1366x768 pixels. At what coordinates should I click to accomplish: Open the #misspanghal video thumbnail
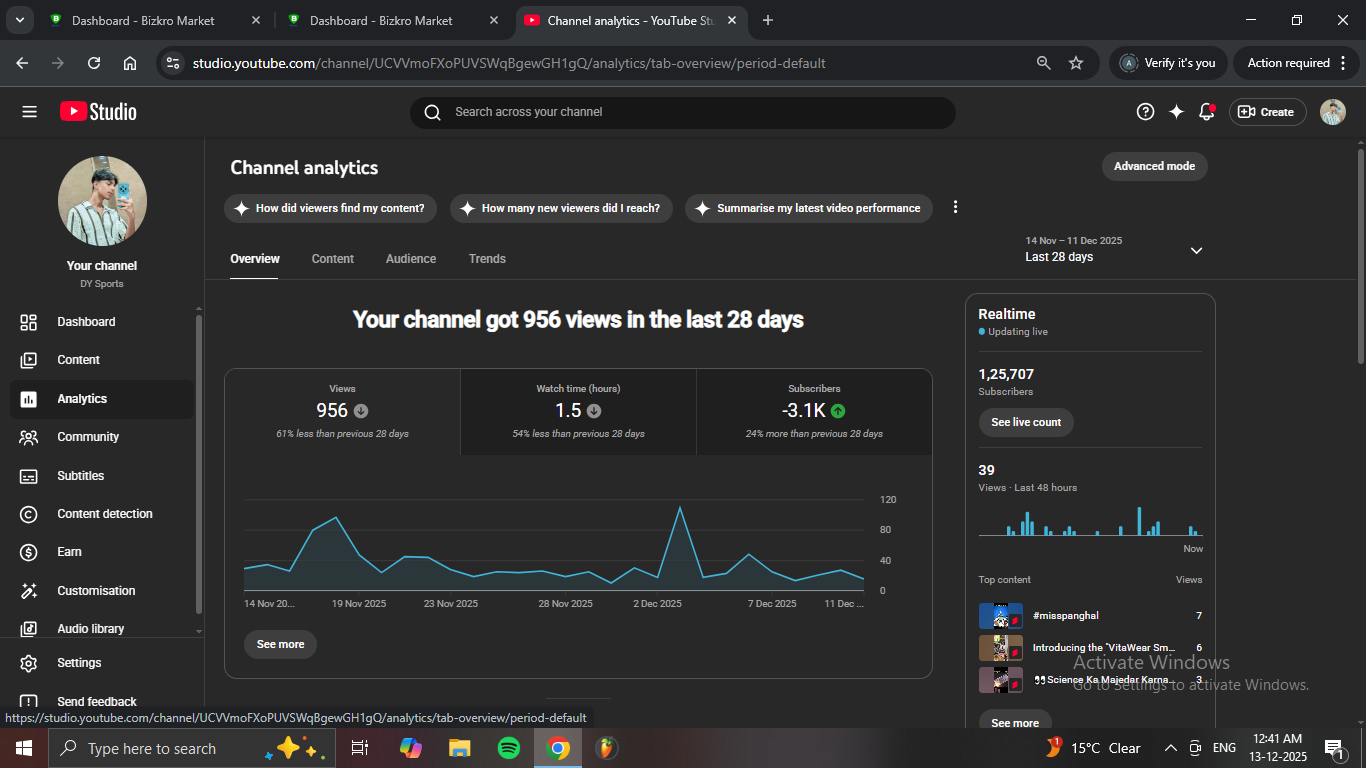tap(1000, 616)
